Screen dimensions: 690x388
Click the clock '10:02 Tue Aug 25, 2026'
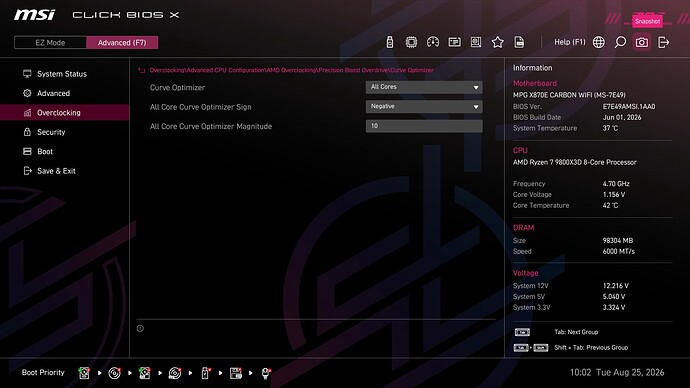[617, 373]
